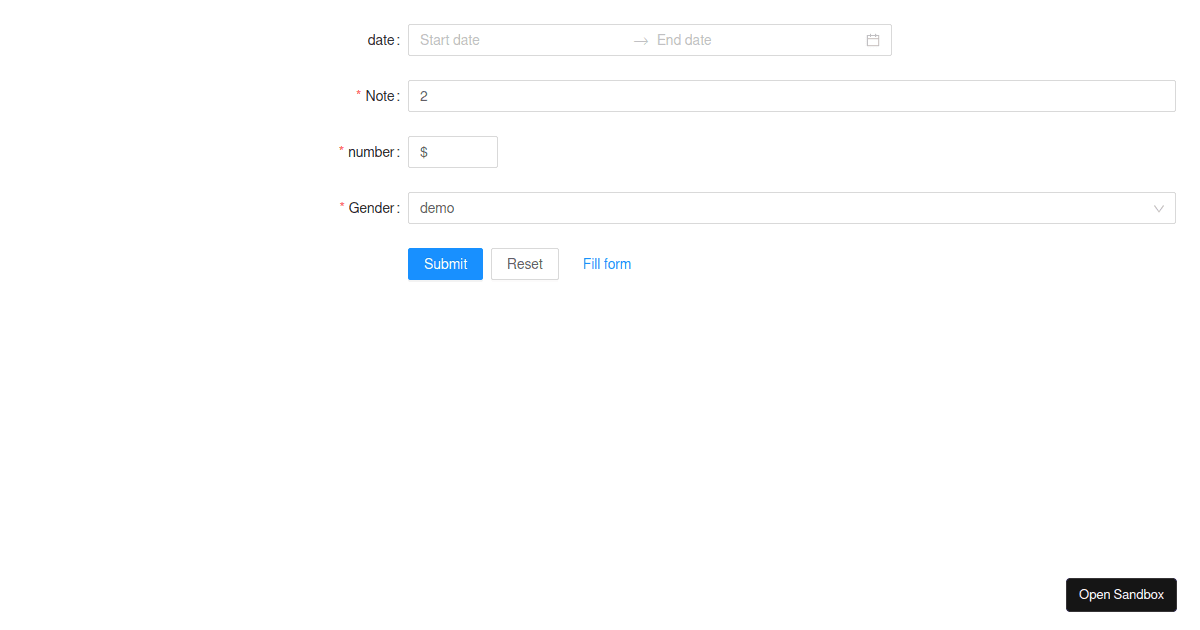Open the Gender dropdown showing demo
Image resolution: width=1200 pixels, height=630 pixels.
pos(700,208)
